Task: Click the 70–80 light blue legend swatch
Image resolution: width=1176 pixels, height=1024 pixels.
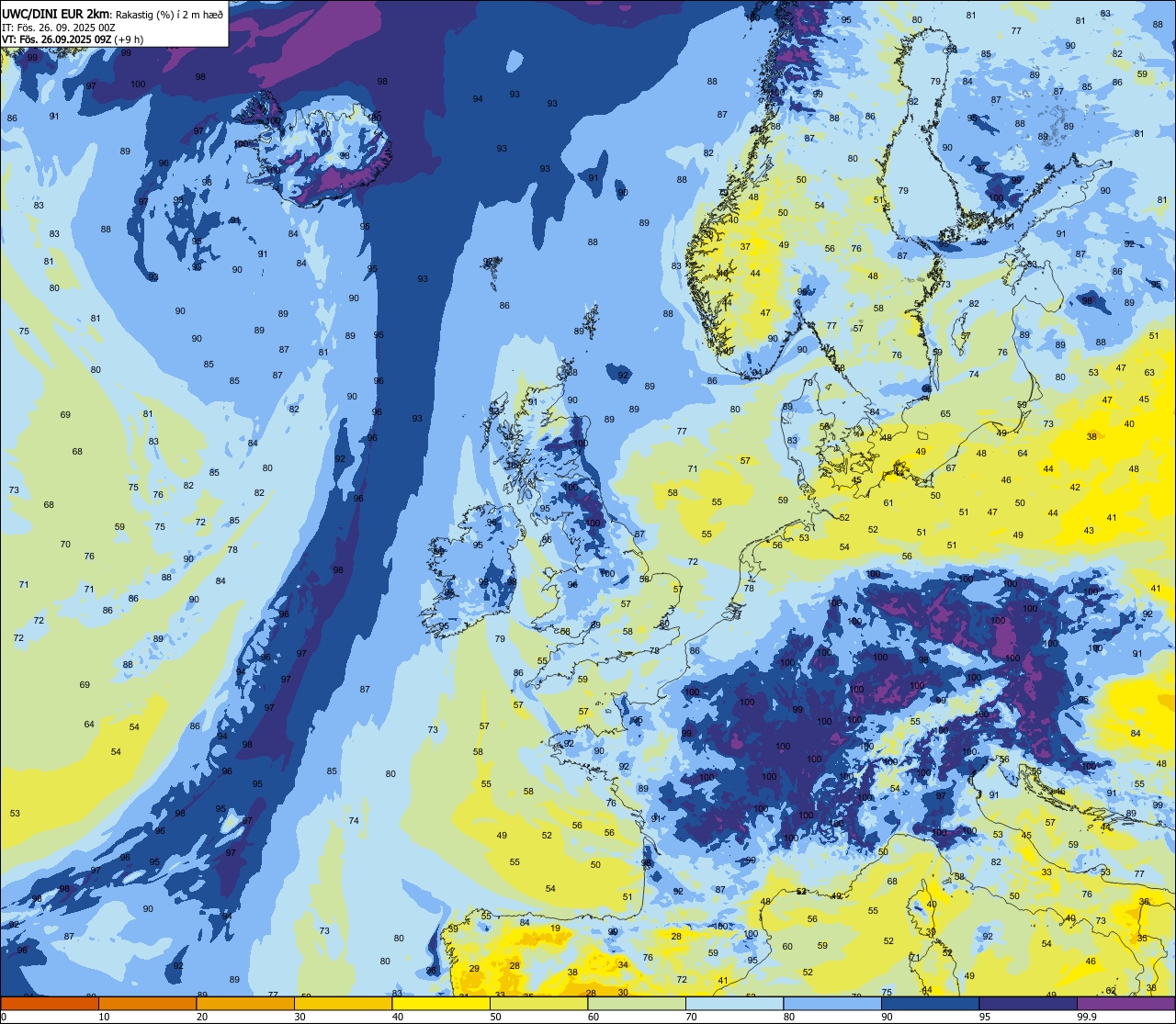Action: pos(734,1004)
